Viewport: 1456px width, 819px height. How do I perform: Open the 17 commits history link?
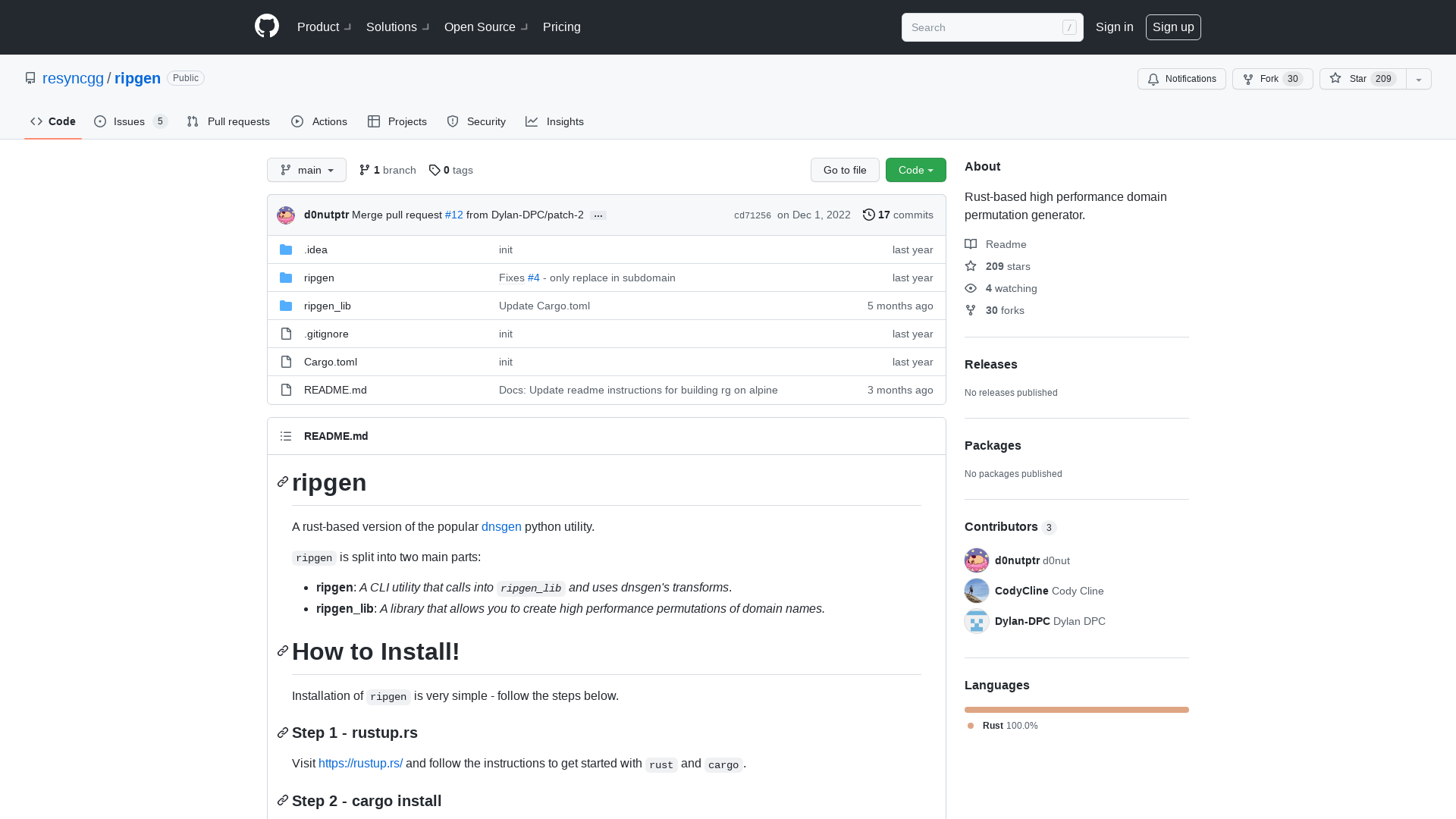coord(898,215)
